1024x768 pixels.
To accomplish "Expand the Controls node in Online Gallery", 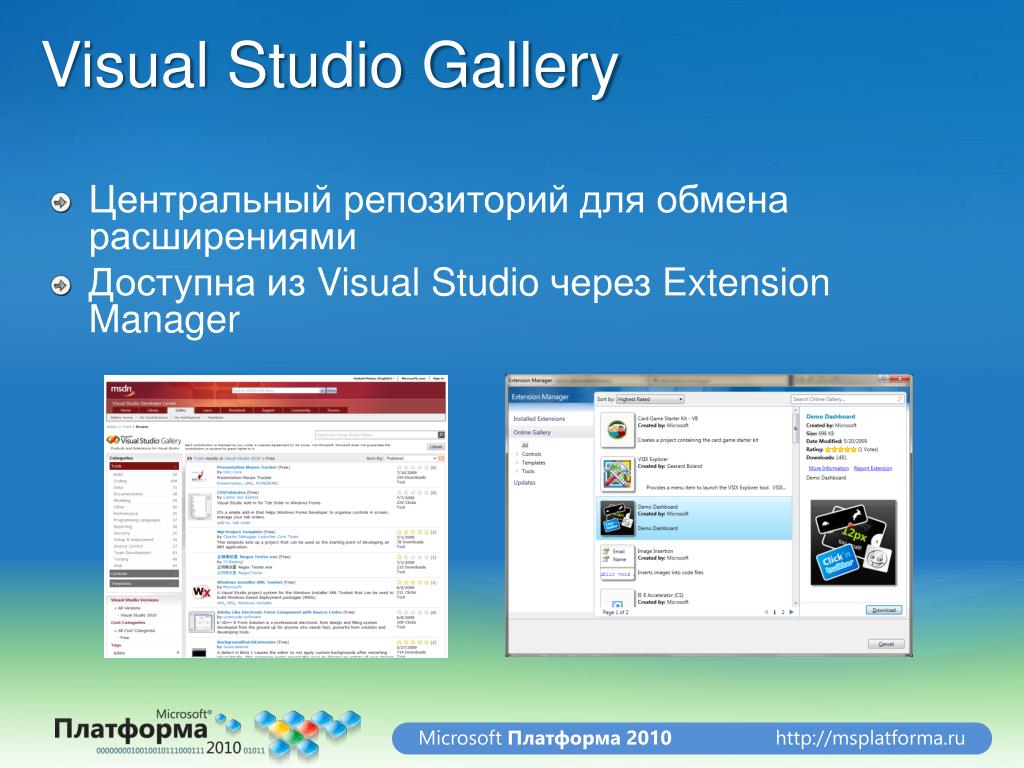I will point(517,454).
